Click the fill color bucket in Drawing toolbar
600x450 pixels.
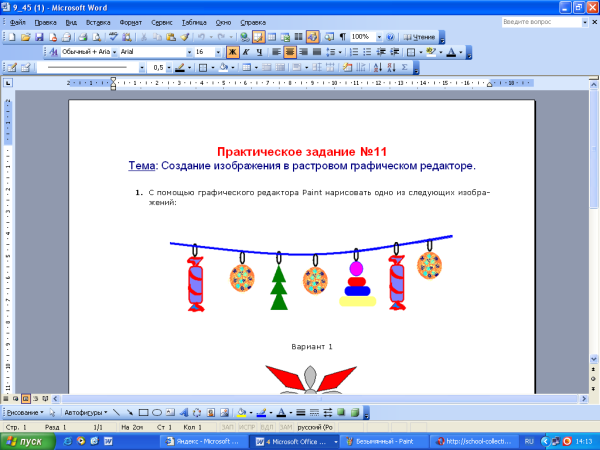(x=241, y=412)
